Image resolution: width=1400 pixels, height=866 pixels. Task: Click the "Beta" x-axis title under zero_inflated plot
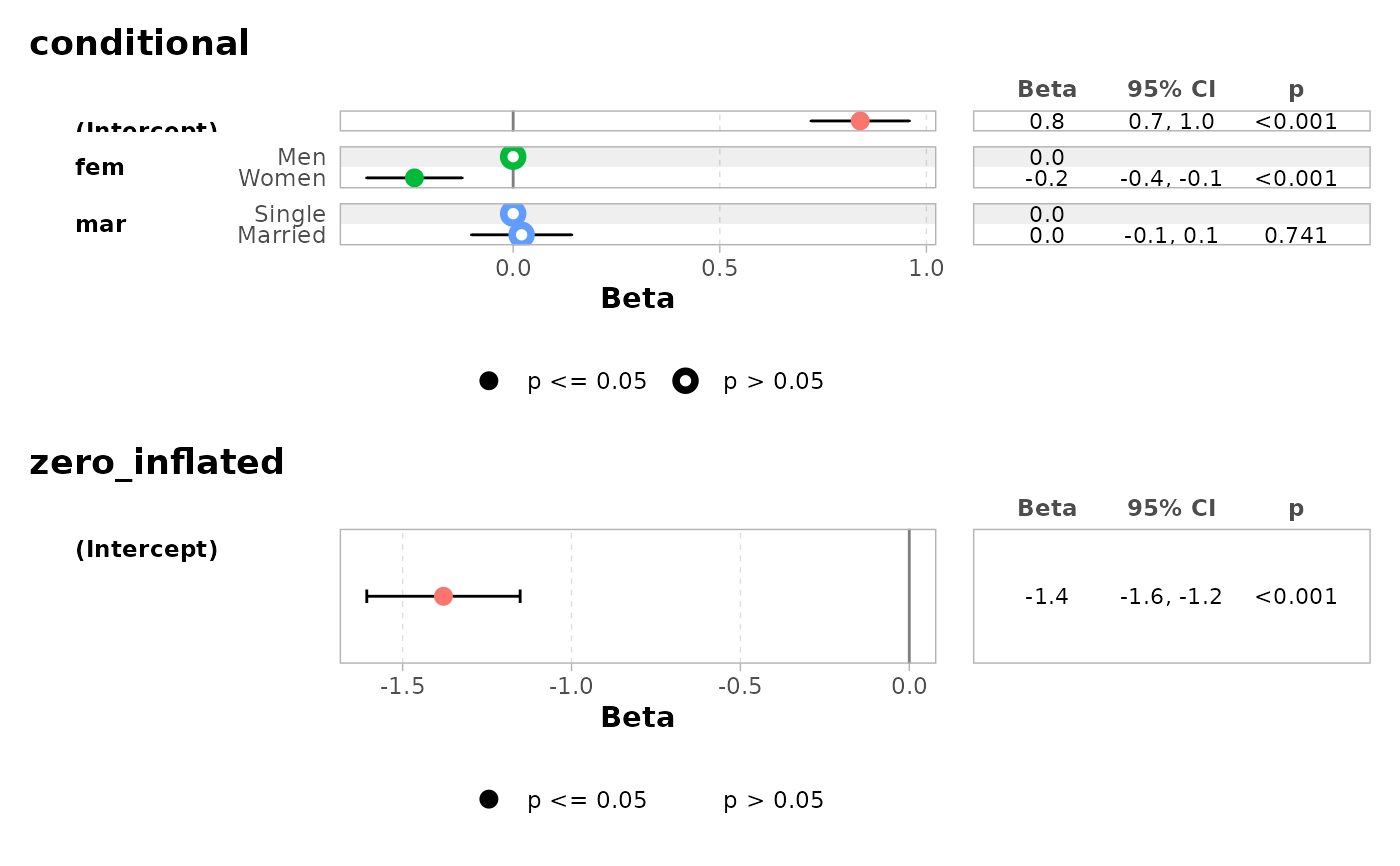click(x=638, y=717)
